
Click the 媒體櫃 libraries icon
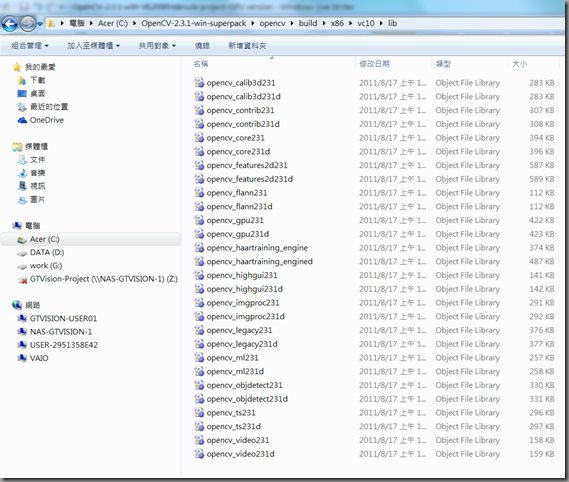point(17,146)
